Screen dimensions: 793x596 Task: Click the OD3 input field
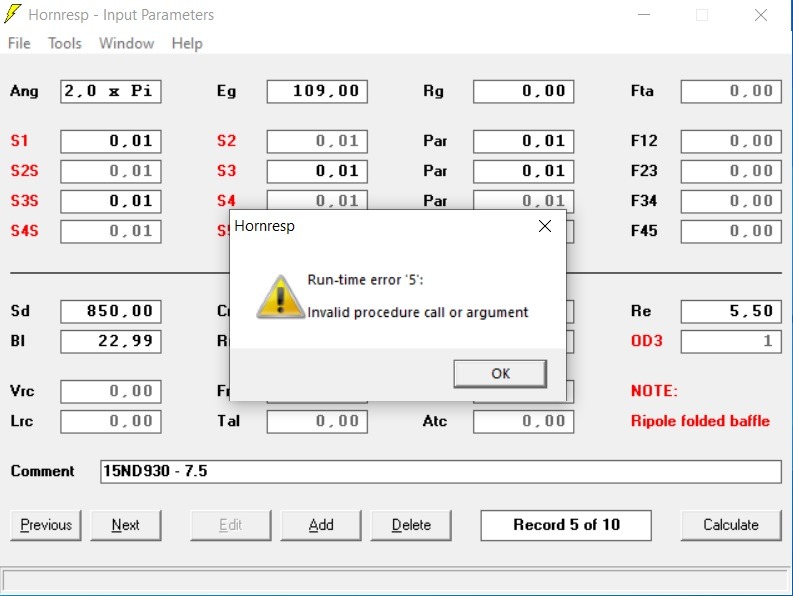pos(731,342)
